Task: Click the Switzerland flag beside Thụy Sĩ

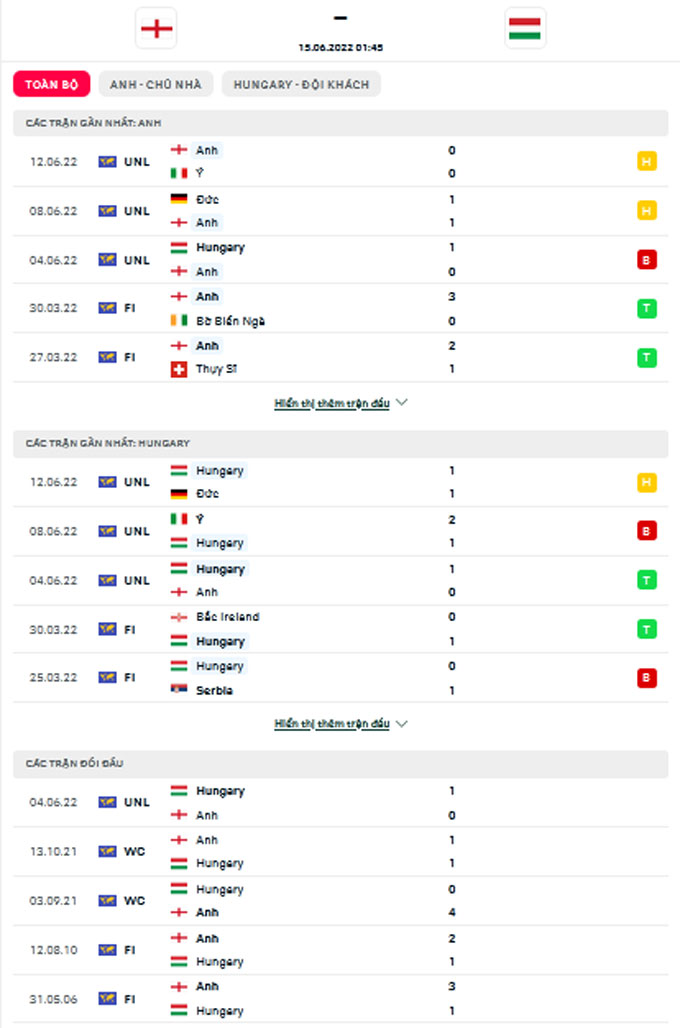Action: [x=179, y=369]
